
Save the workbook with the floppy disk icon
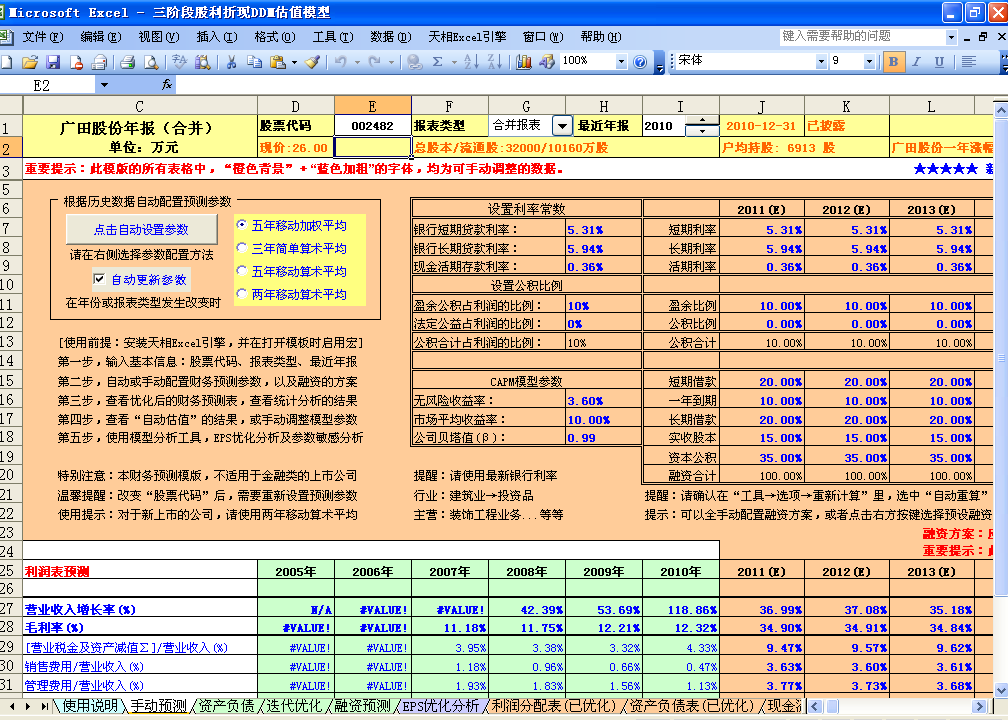coord(53,62)
